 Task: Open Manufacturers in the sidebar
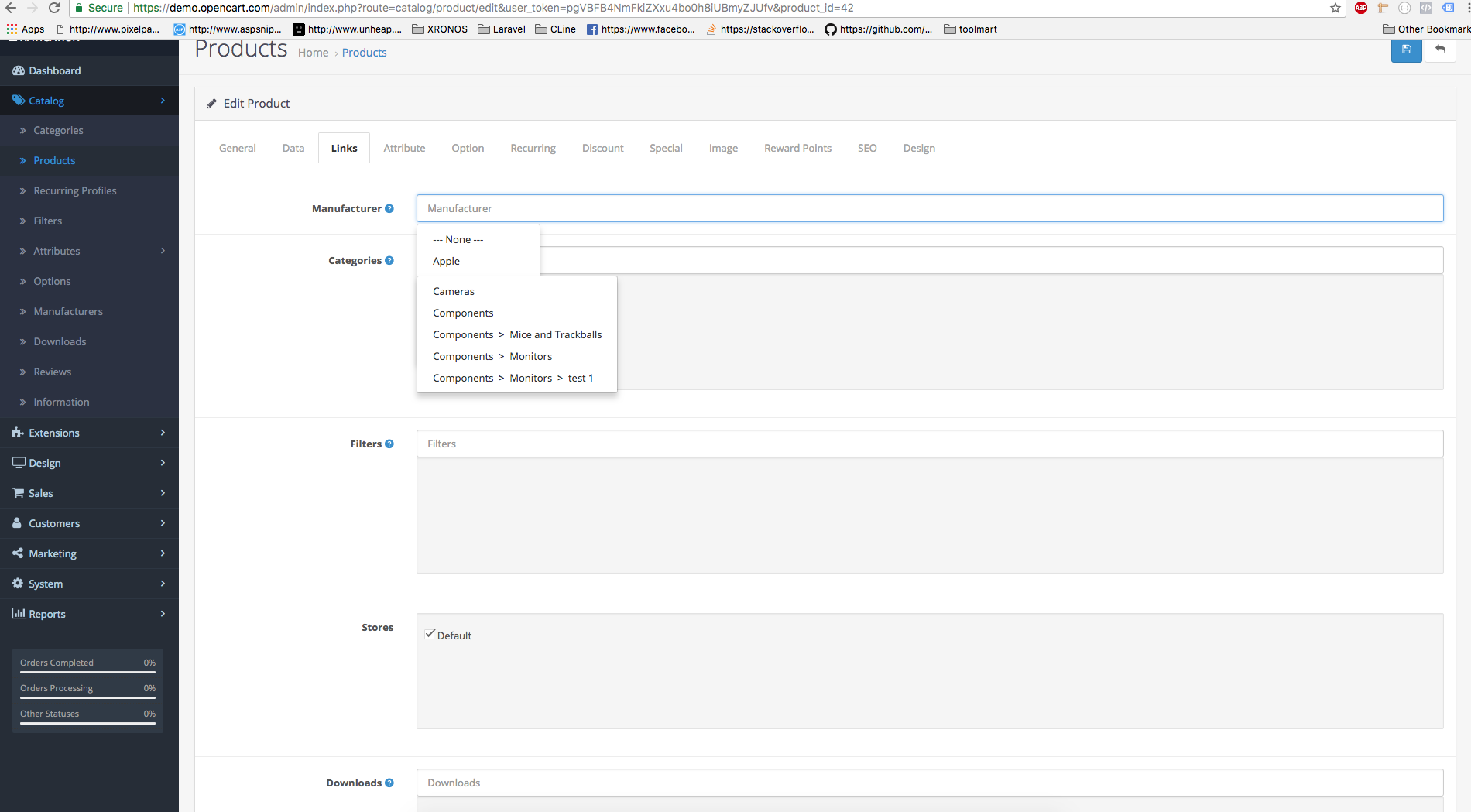coord(68,311)
